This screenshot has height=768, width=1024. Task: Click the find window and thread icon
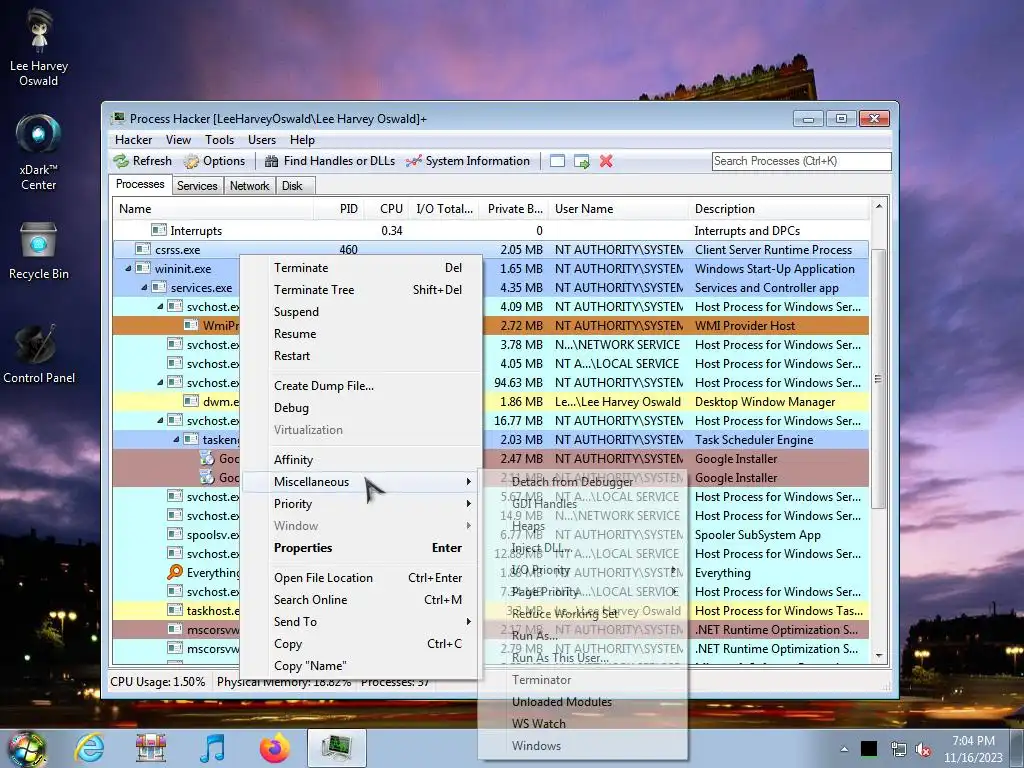[x=581, y=161]
